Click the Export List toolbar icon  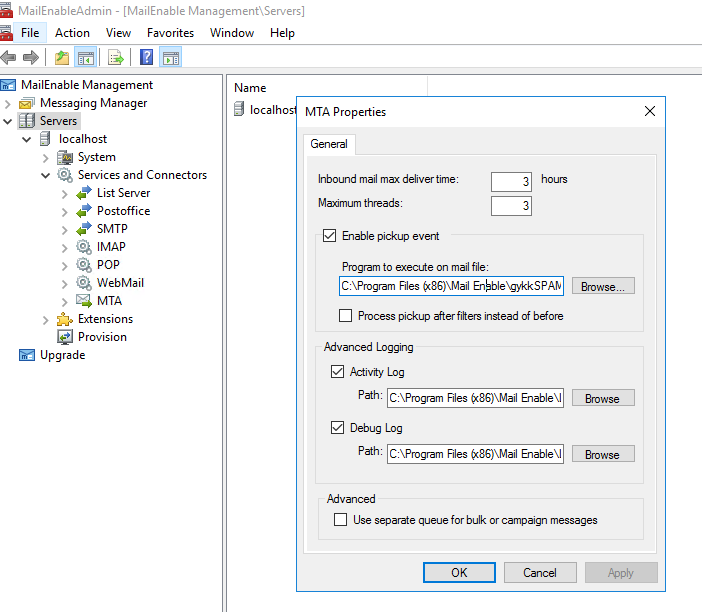(x=116, y=57)
